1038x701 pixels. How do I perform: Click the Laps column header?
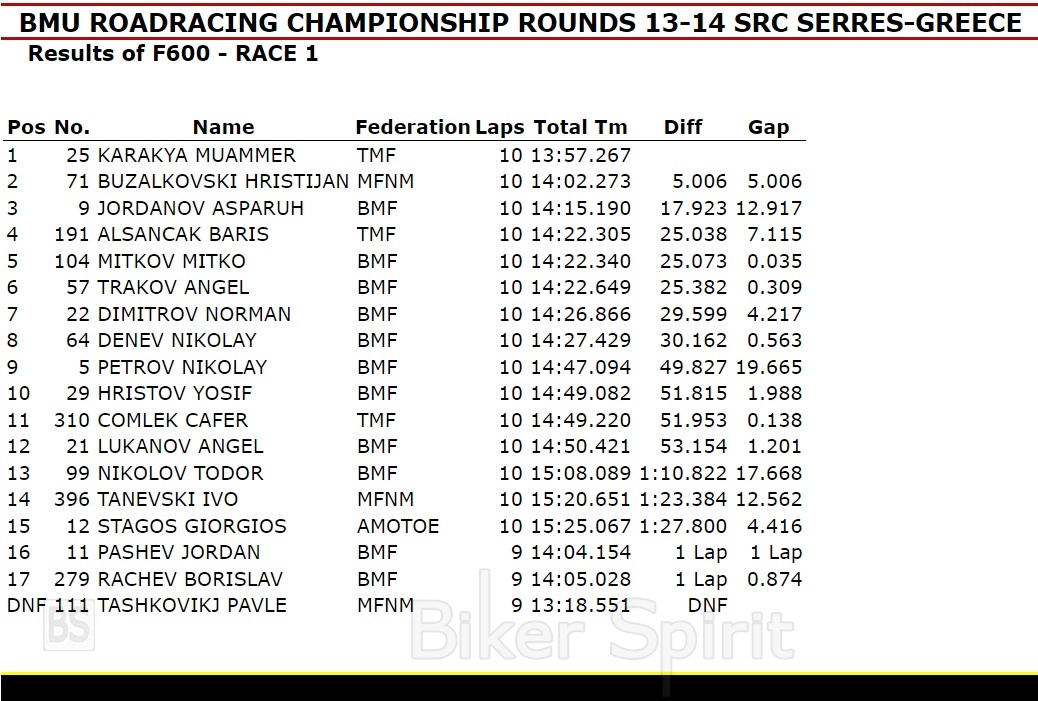499,127
